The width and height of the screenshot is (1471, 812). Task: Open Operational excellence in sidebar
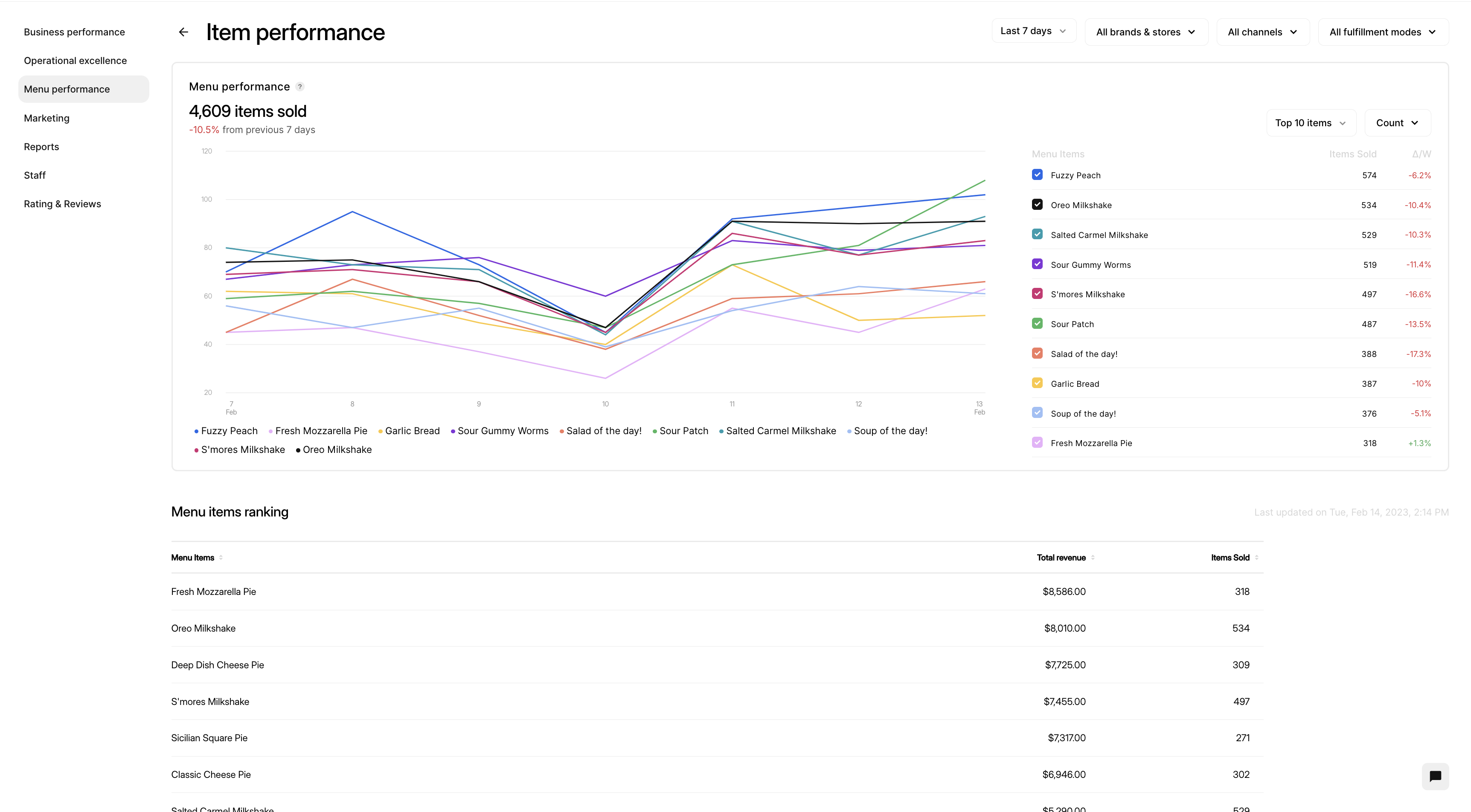click(x=76, y=61)
